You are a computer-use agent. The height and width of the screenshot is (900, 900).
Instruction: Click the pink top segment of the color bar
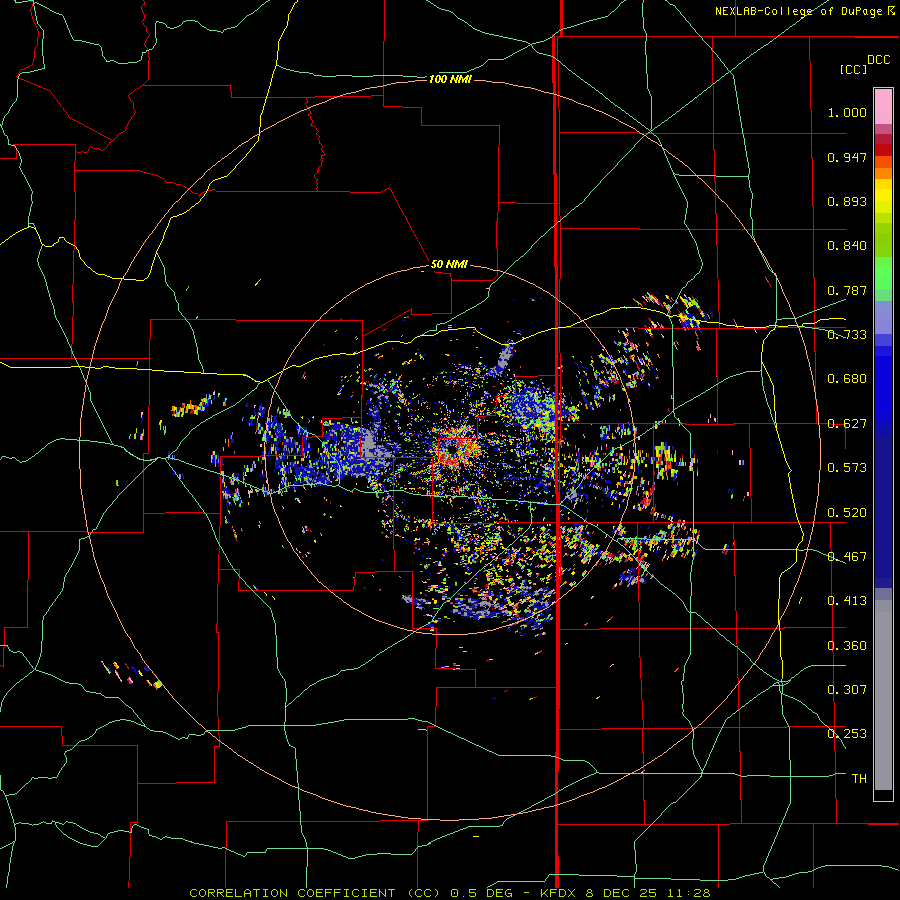pyautogui.click(x=883, y=106)
